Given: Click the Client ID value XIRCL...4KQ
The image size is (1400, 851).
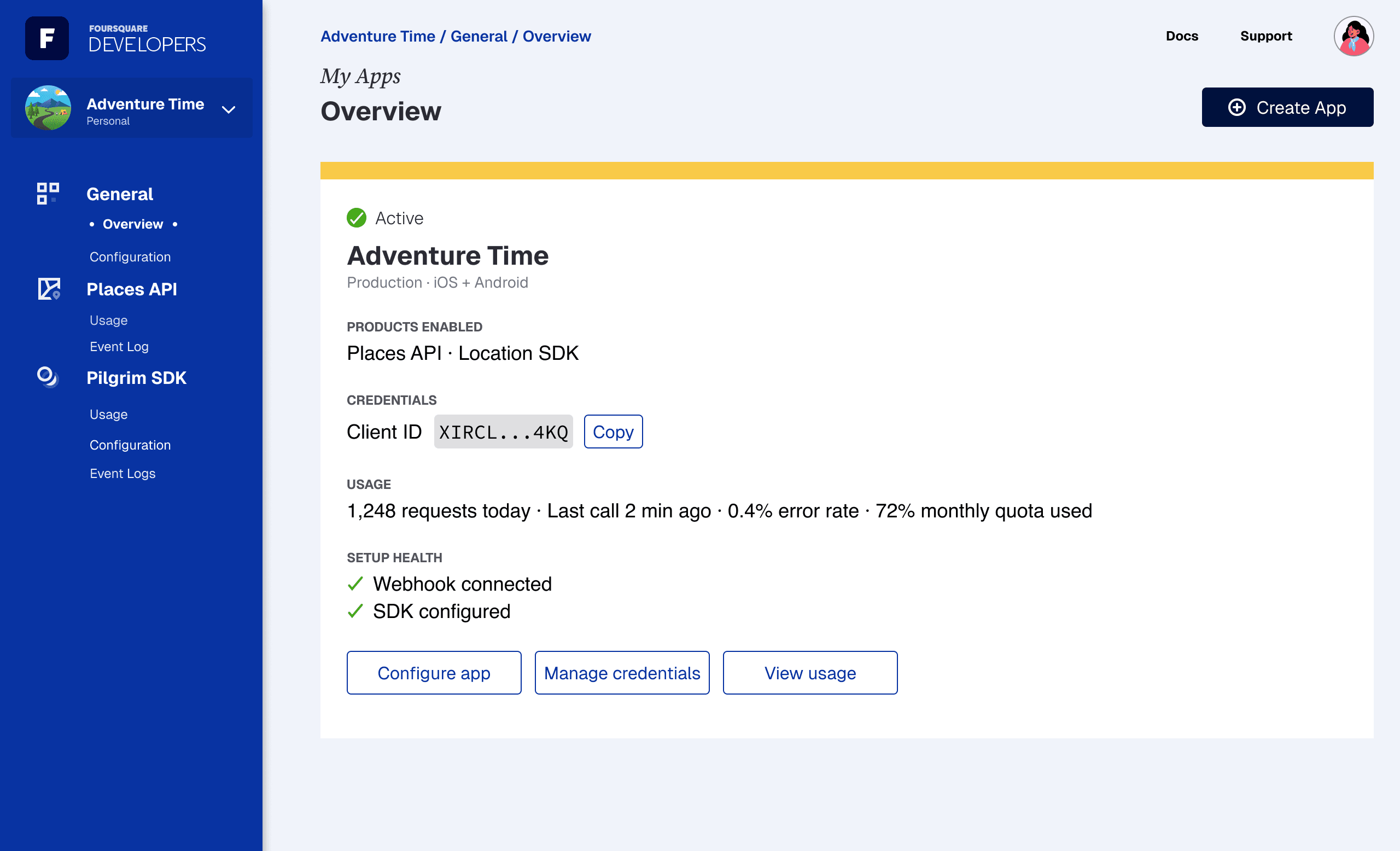Looking at the screenshot, I should pos(504,432).
